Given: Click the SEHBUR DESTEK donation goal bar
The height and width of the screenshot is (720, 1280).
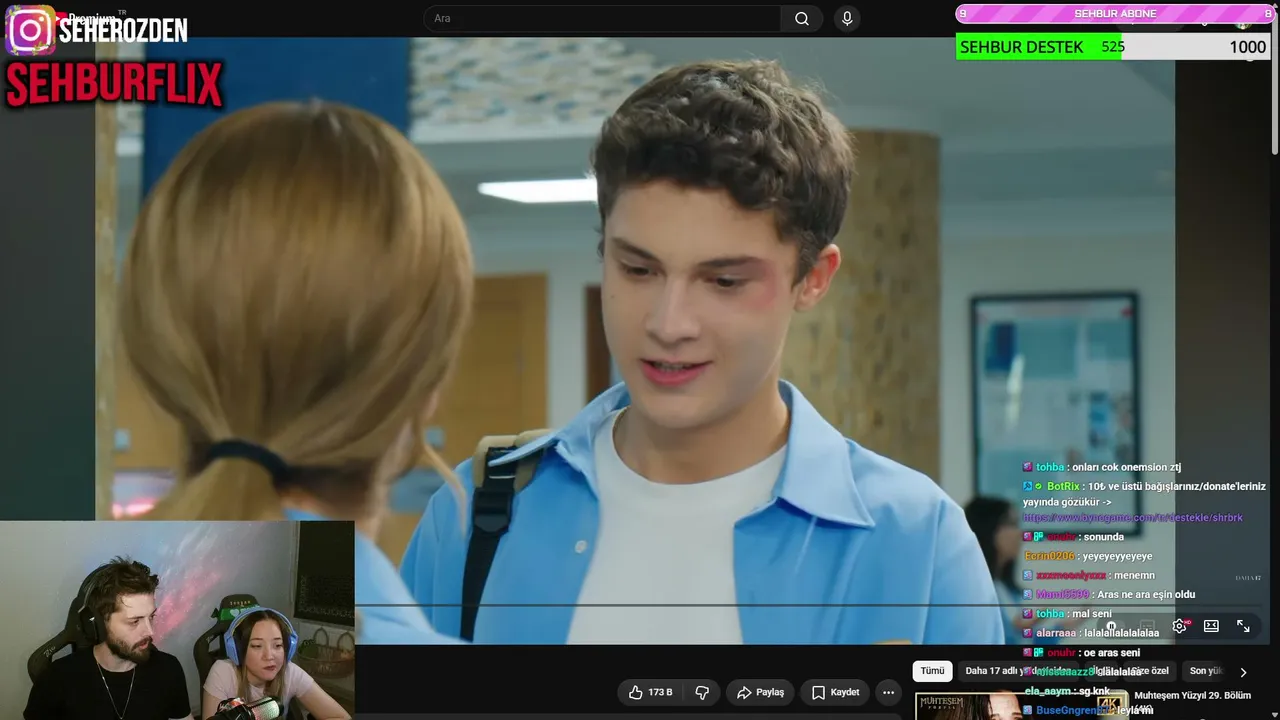Looking at the screenshot, I should click(1113, 47).
